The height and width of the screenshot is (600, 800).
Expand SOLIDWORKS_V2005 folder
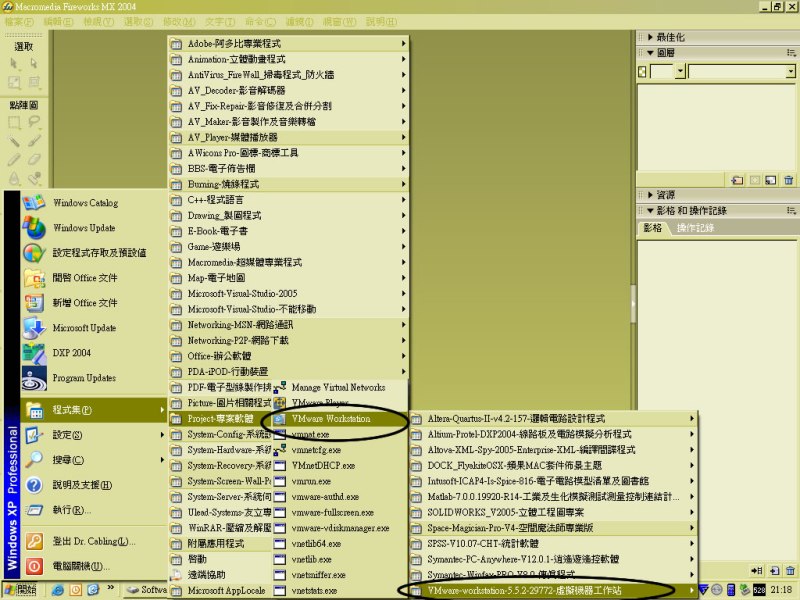point(554,513)
